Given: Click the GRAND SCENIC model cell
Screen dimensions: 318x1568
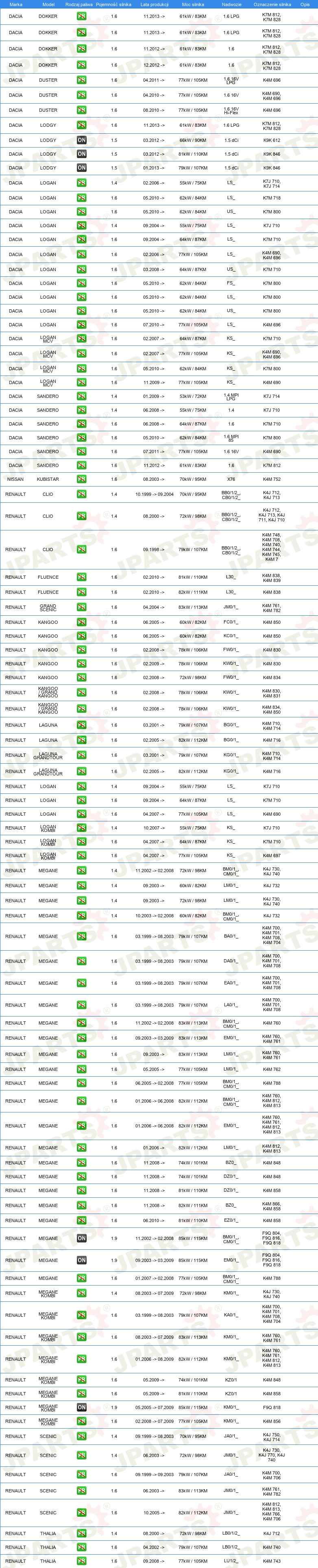Looking at the screenshot, I should tap(48, 608).
